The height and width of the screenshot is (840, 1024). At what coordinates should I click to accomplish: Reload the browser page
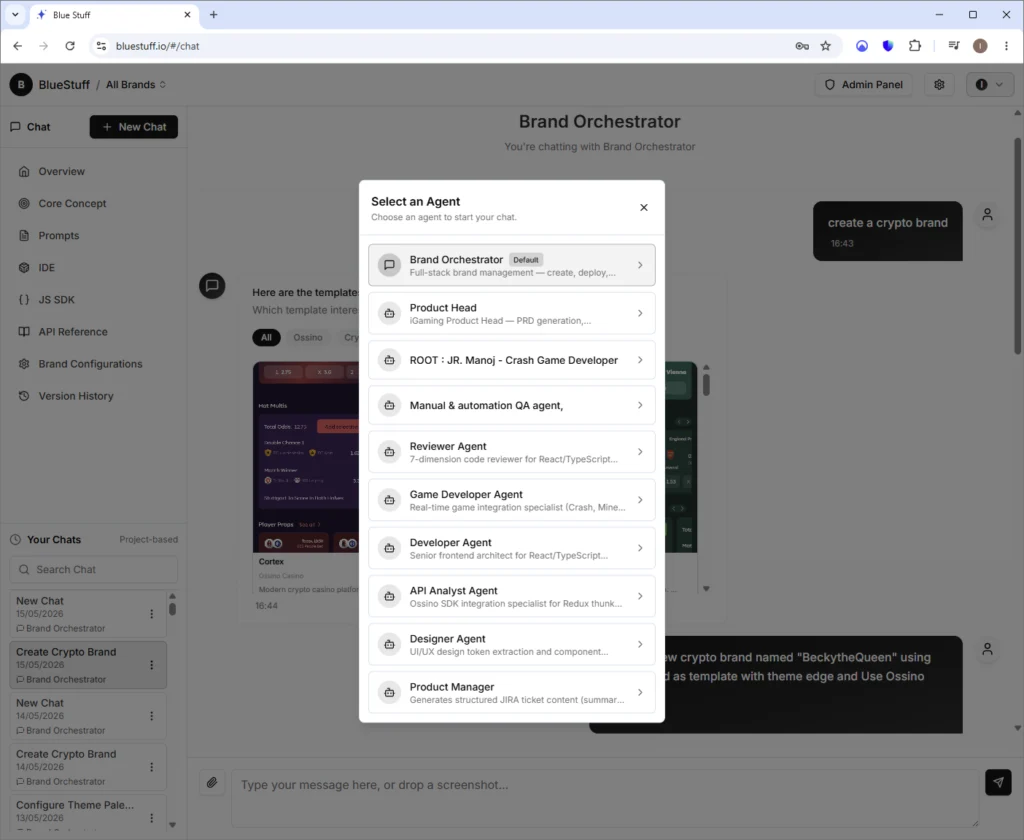click(x=70, y=46)
